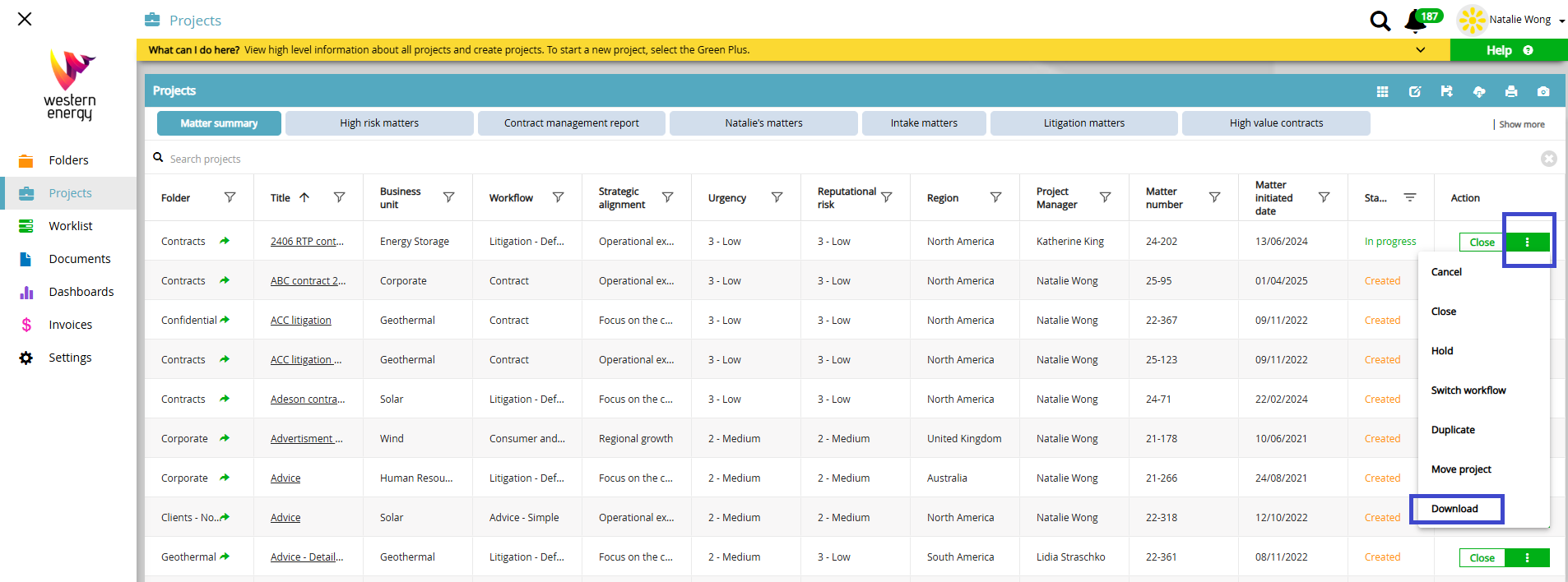Click the cloud download icon in the Projects bar
This screenshot has width=1568, height=582.
[1478, 91]
